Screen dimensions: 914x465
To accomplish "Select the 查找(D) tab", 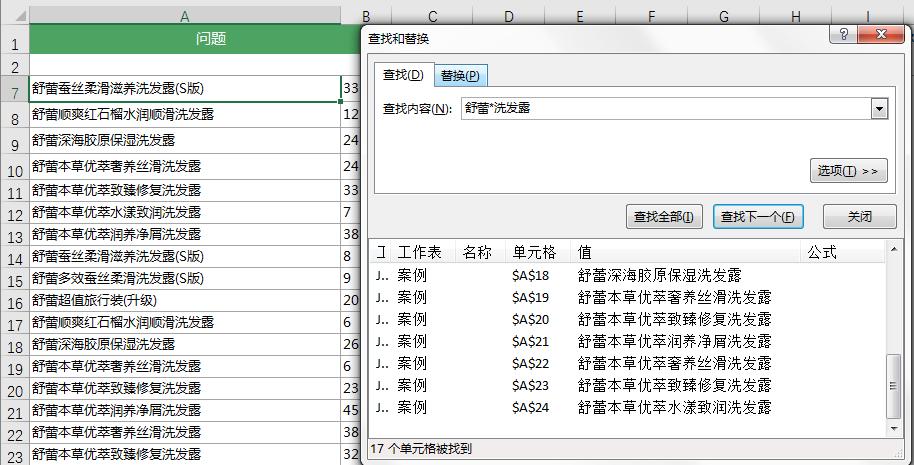I will pyautogui.click(x=403, y=75).
